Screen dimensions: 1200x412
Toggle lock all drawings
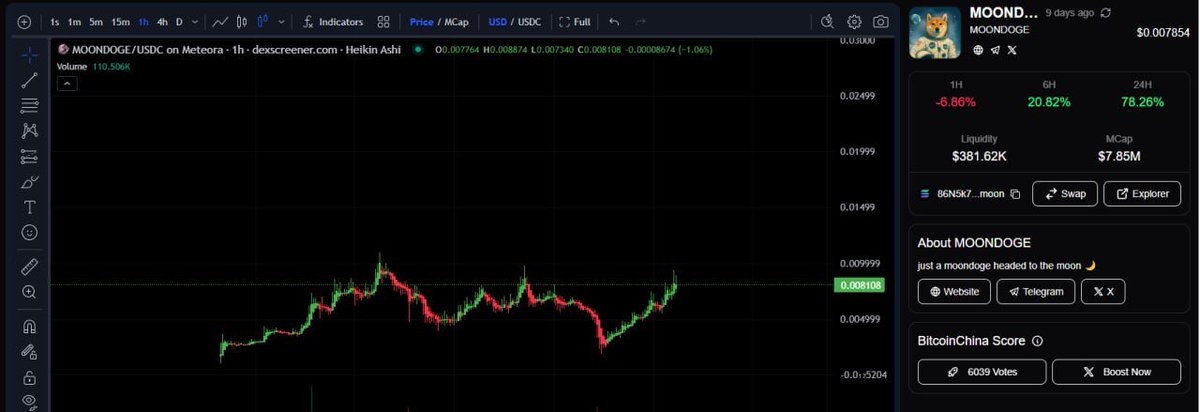pos(29,377)
